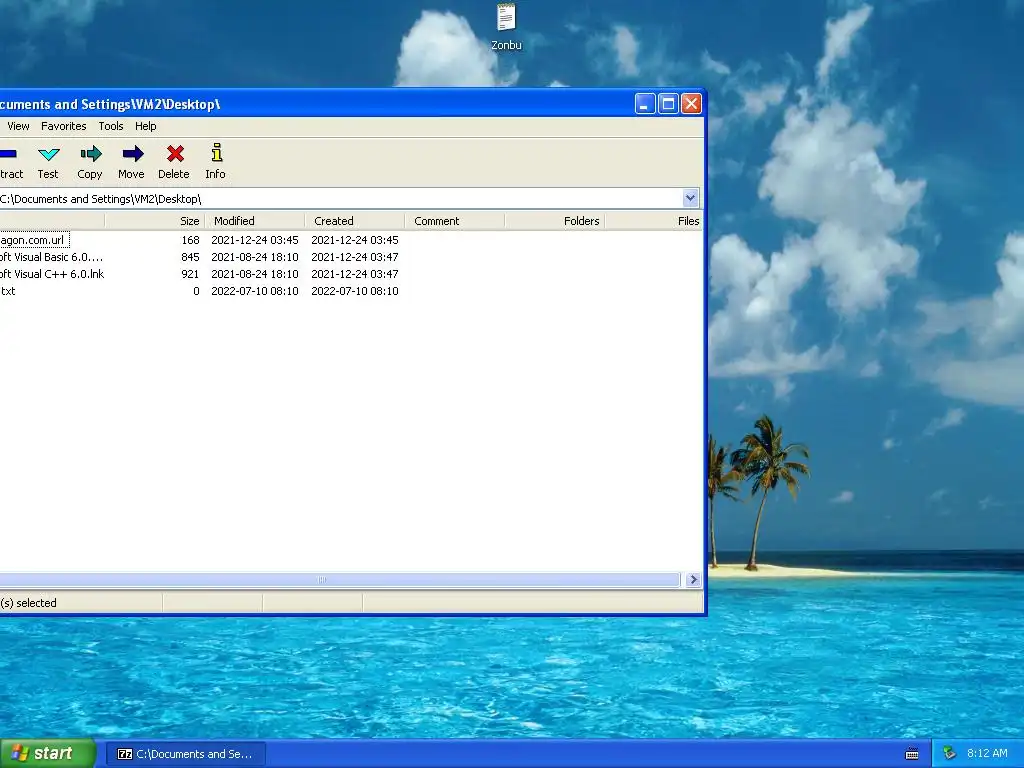Click created date 2022-07-10 08:10

point(355,291)
